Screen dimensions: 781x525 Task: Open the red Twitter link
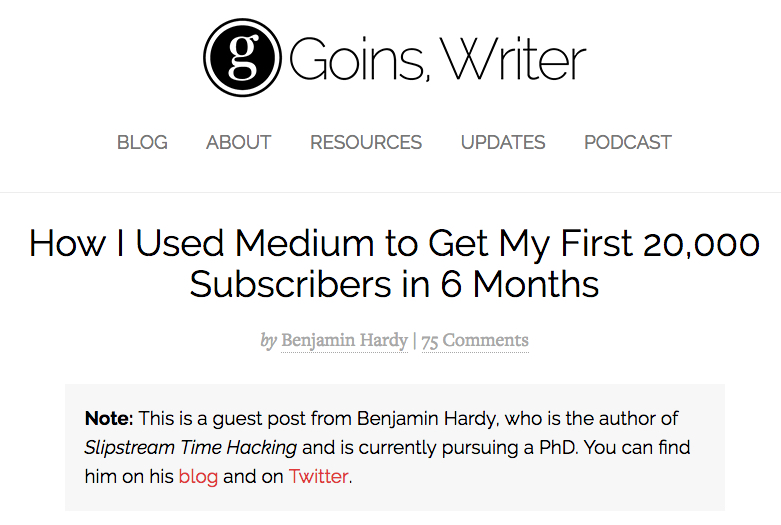[318, 476]
